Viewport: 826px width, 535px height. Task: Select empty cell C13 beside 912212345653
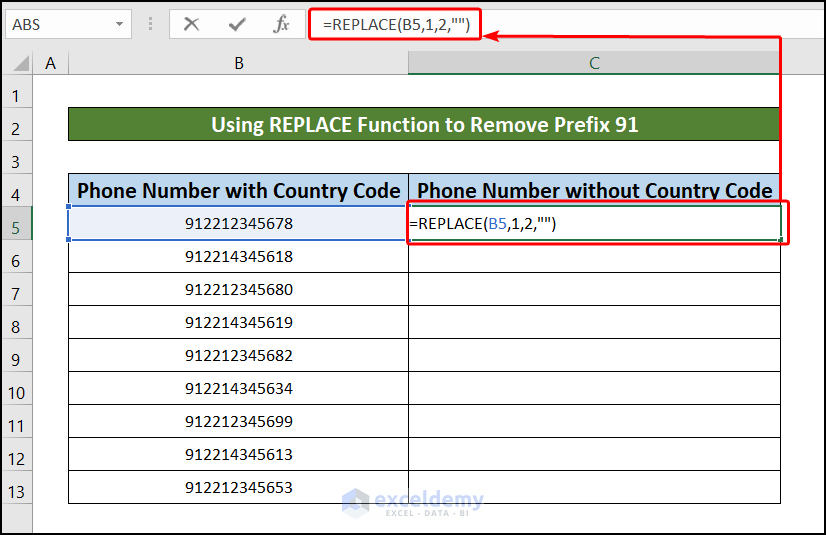tap(594, 487)
